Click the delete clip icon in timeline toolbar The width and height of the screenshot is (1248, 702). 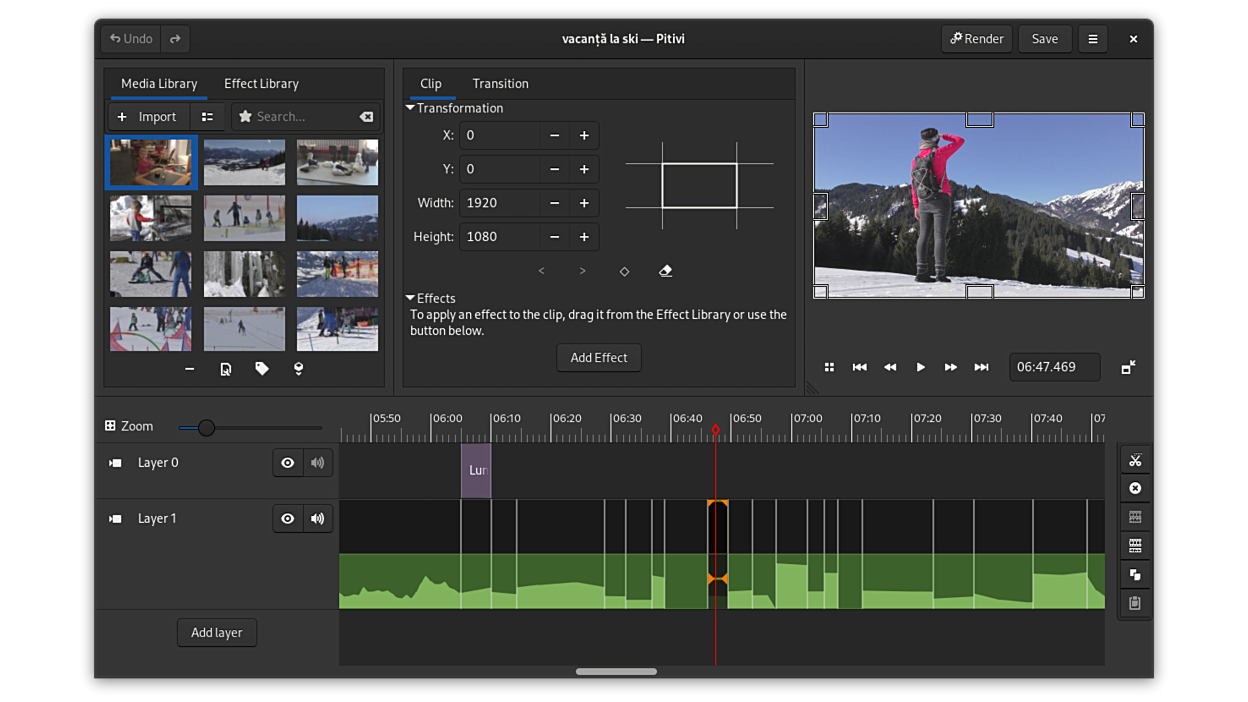[1135, 489]
